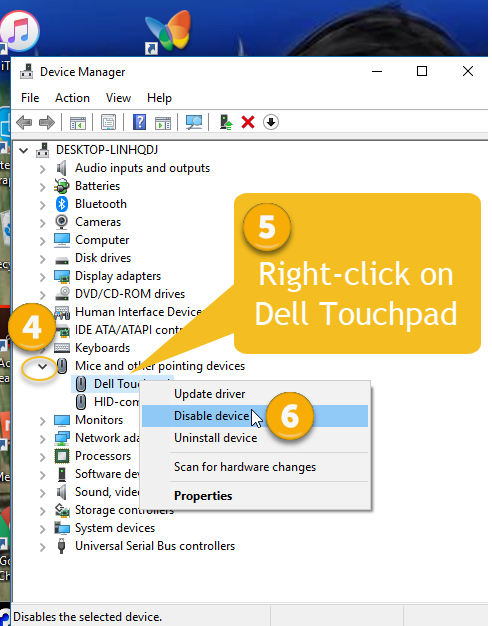The image size is (492, 626).
Task: Click the Disable device down-arrow icon
Action: pos(271,122)
